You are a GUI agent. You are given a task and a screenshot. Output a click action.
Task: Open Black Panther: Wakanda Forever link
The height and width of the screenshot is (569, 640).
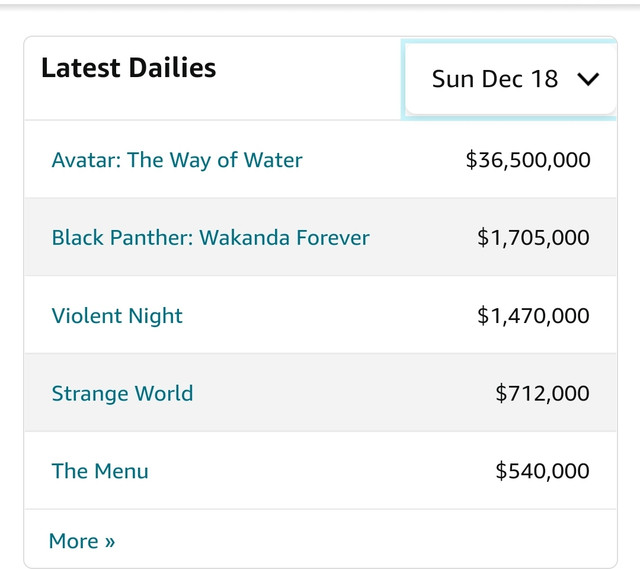click(210, 238)
